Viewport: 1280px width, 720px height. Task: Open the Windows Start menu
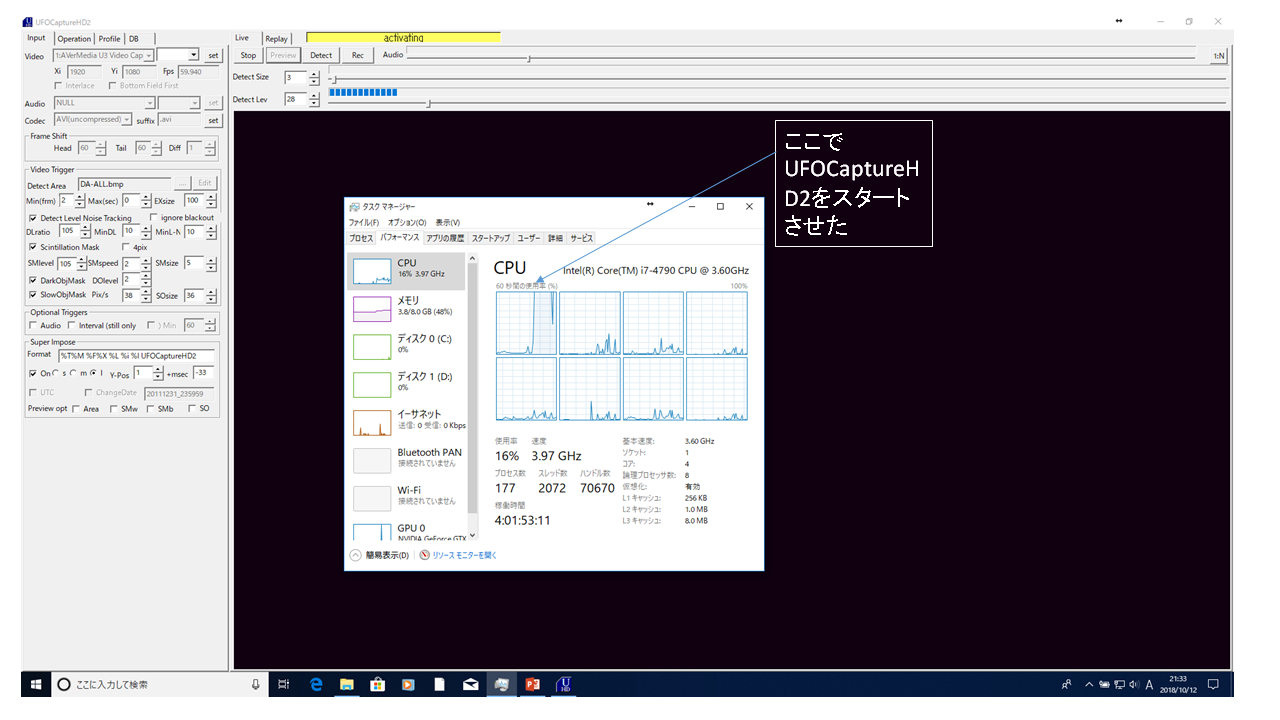click(x=35, y=684)
